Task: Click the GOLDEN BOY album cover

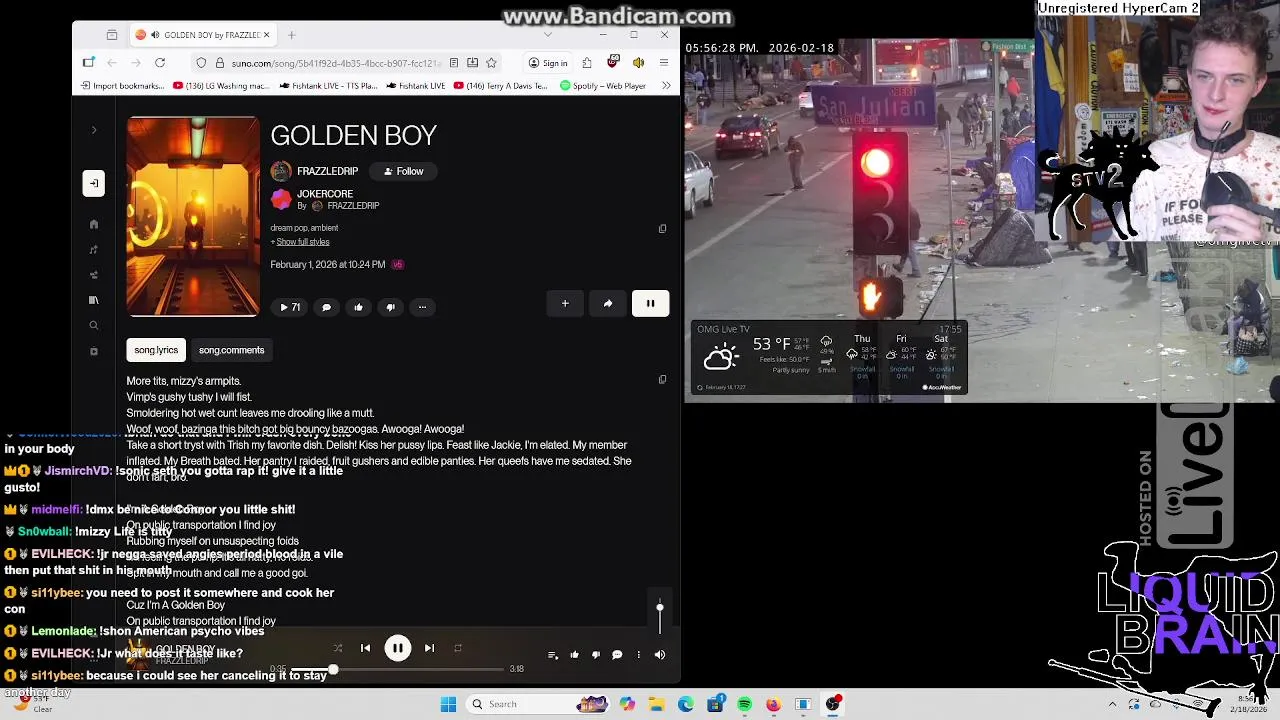Action: (x=193, y=217)
